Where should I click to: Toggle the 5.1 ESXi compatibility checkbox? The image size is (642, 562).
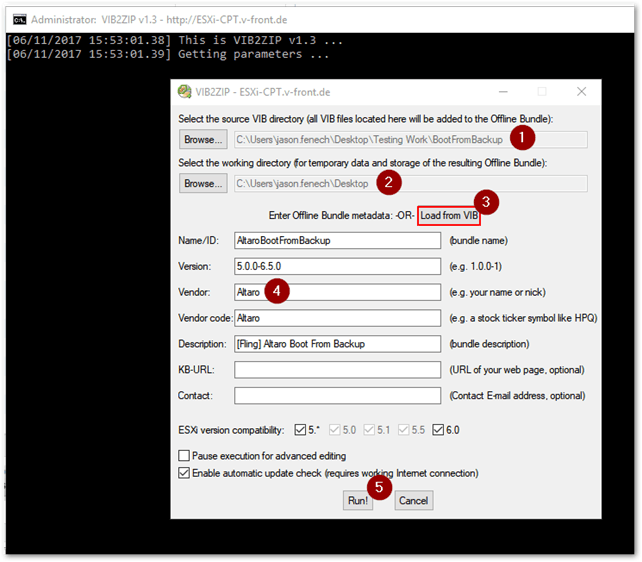369,430
